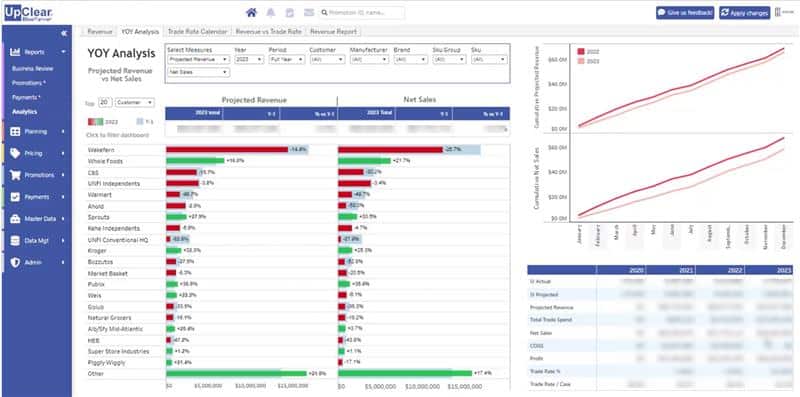Click the Wakefern projected revenue bar
800x397 pixels.
click(227, 150)
